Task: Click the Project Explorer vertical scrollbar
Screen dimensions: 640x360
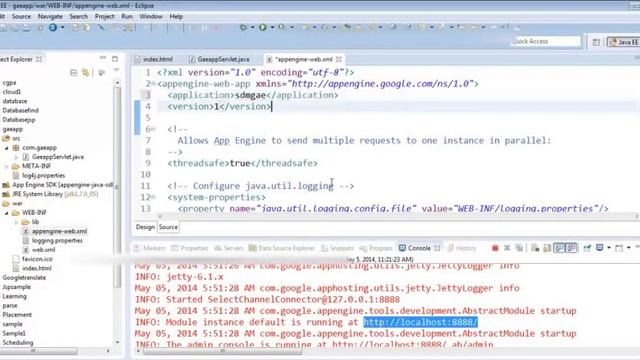Action: (x=117, y=188)
